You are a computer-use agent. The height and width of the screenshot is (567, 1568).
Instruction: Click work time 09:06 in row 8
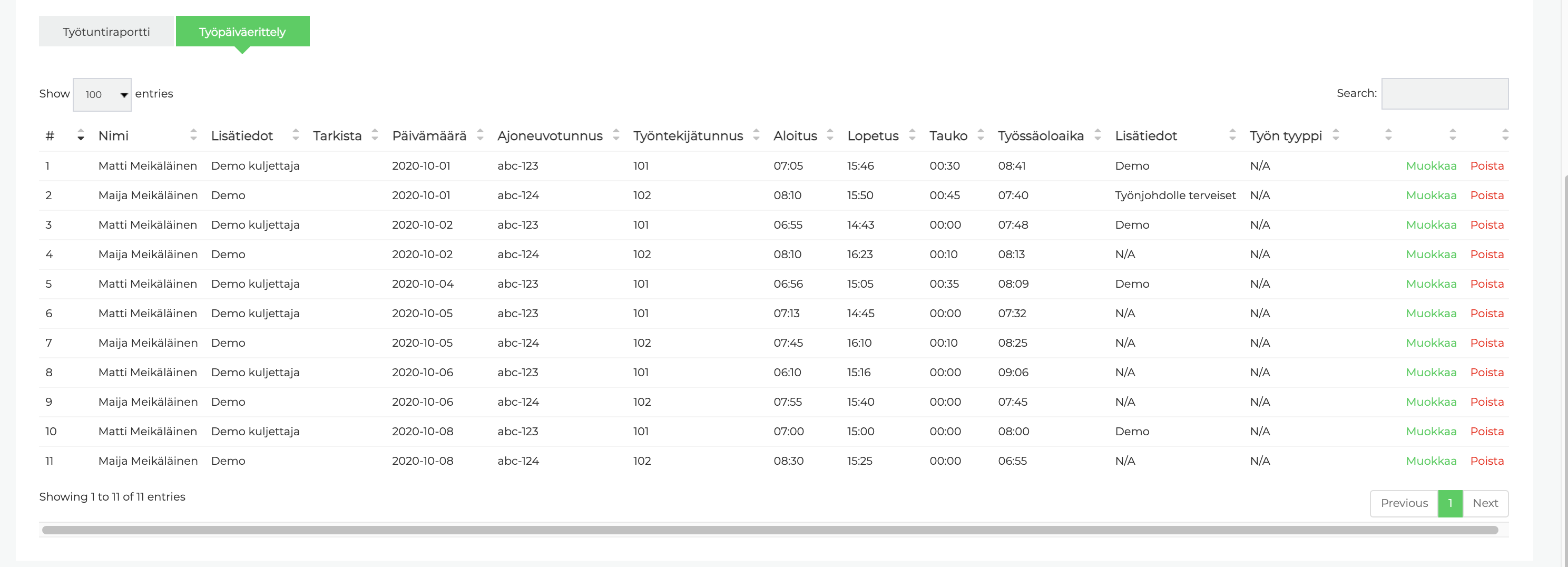1013,373
